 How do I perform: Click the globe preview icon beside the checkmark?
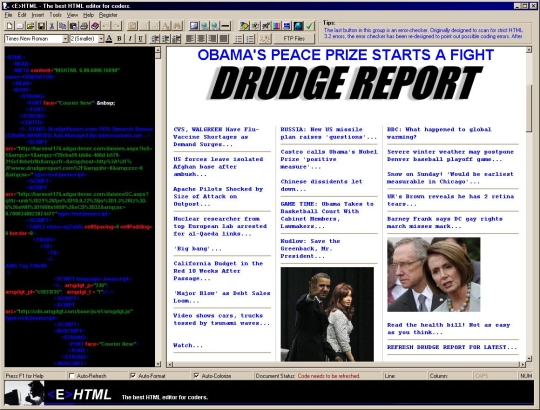coord(299,26)
